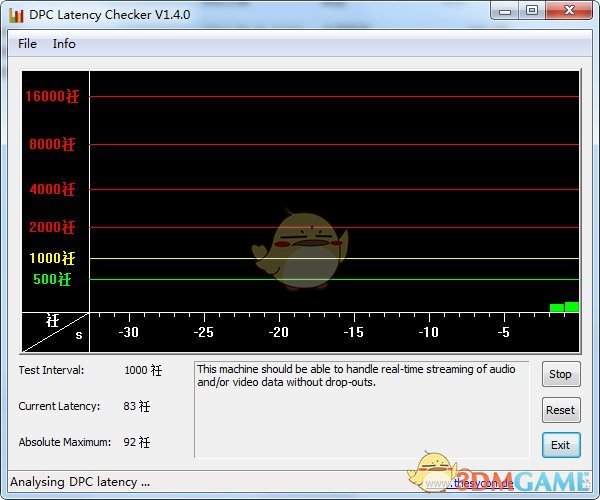This screenshot has width=600, height=500.
Task: Click the yellow 1000 axis label
Action: (x=52, y=258)
